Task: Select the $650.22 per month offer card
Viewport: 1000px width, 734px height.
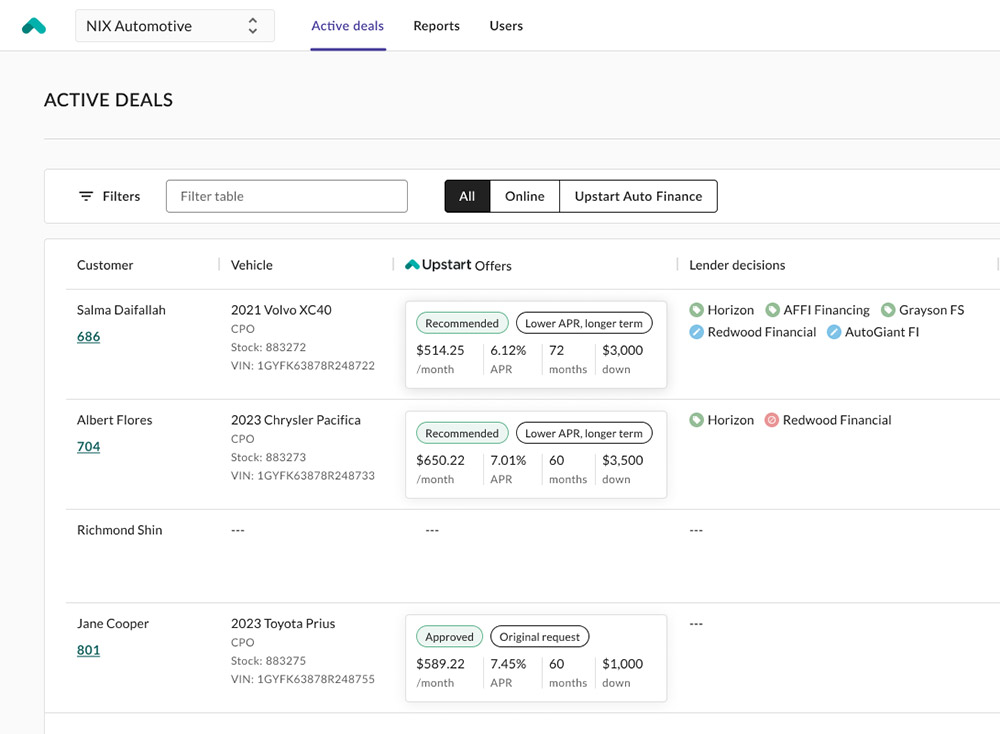Action: 536,455
